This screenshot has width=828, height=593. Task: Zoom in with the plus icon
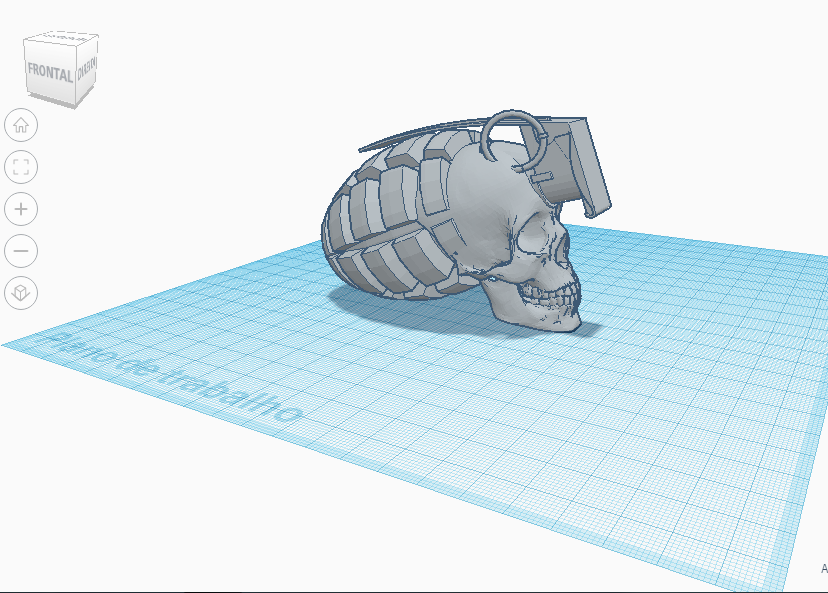21,209
